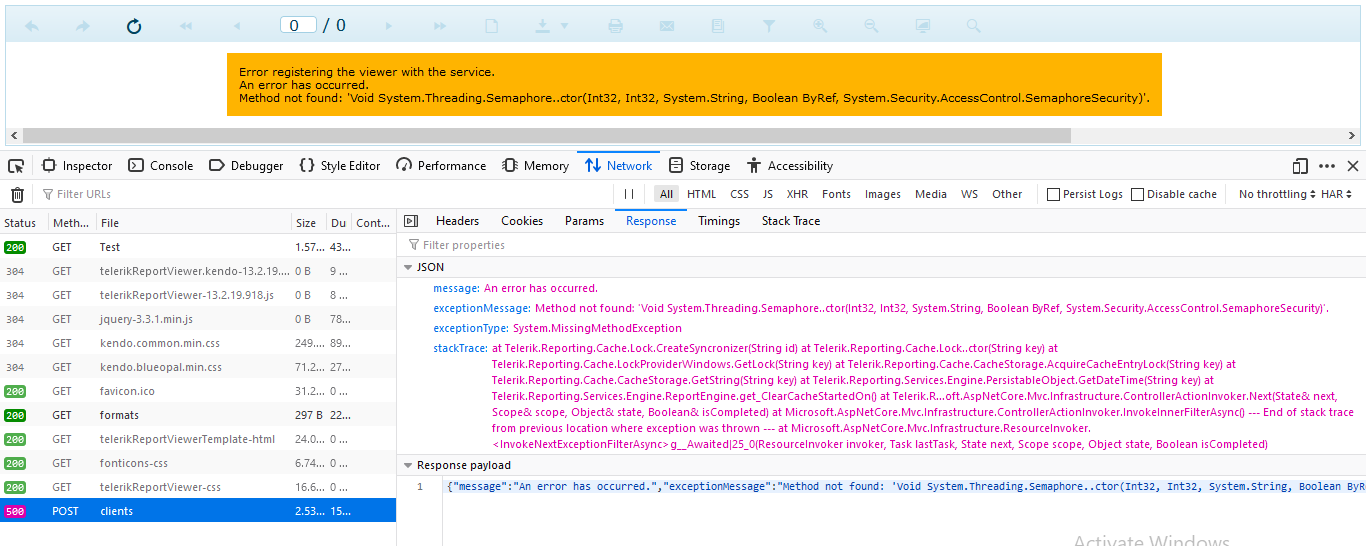
Task: Toggle the XHR request filter
Action: (x=797, y=195)
